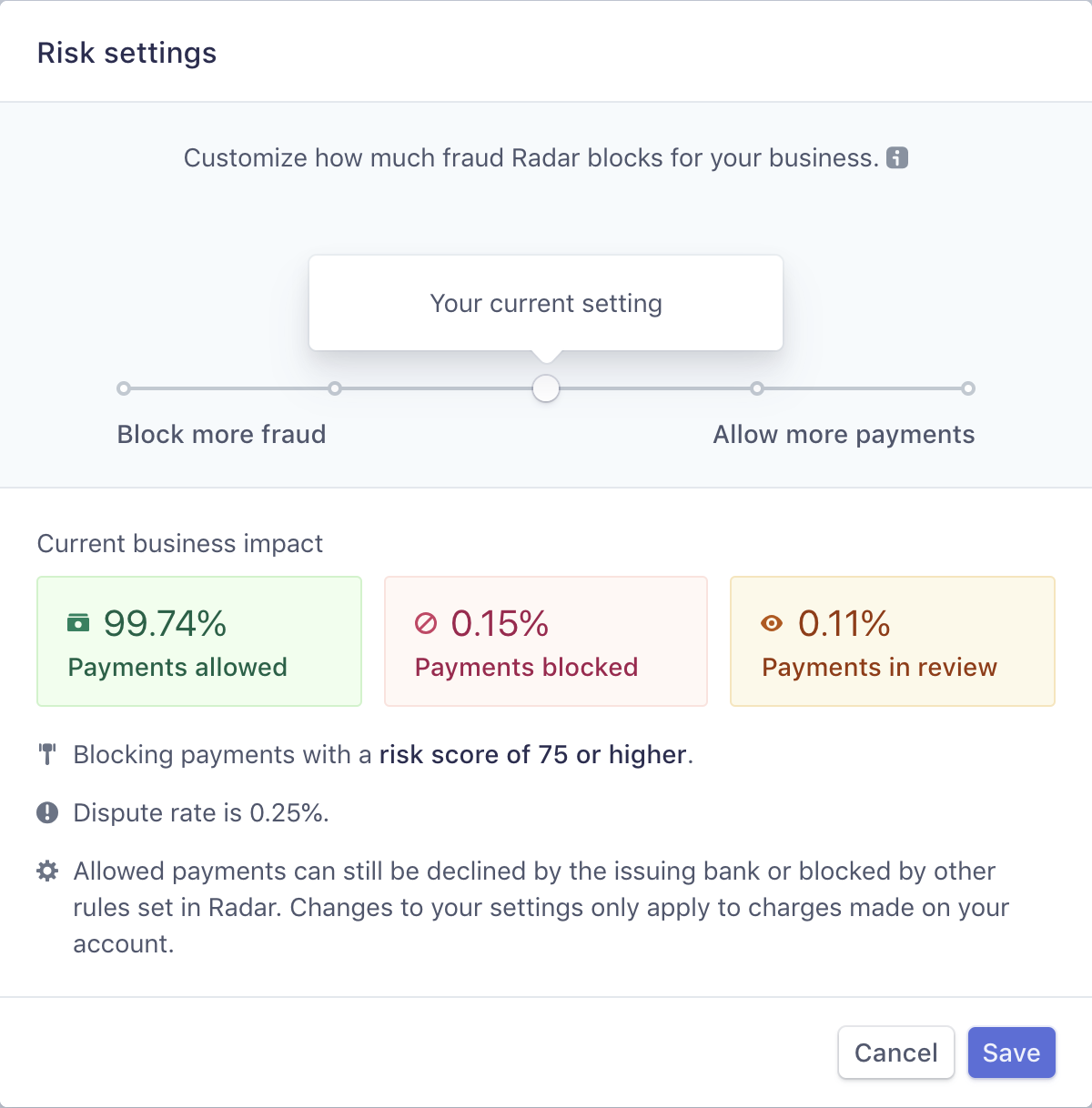
Task: Click the hammer icon beside blocking rule
Action: [x=47, y=754]
